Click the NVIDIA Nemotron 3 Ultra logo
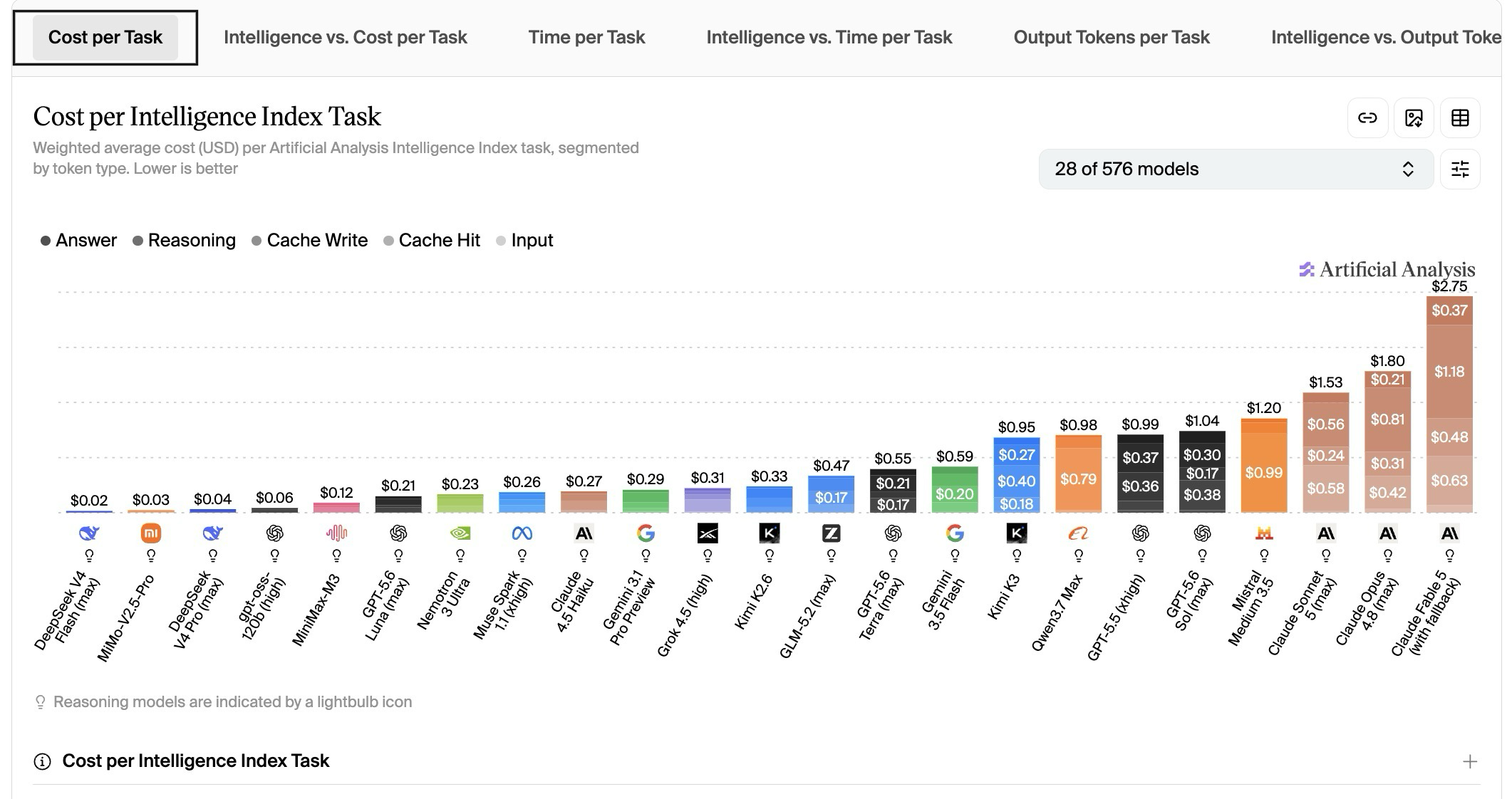This screenshot has width=1512, height=799. click(460, 533)
